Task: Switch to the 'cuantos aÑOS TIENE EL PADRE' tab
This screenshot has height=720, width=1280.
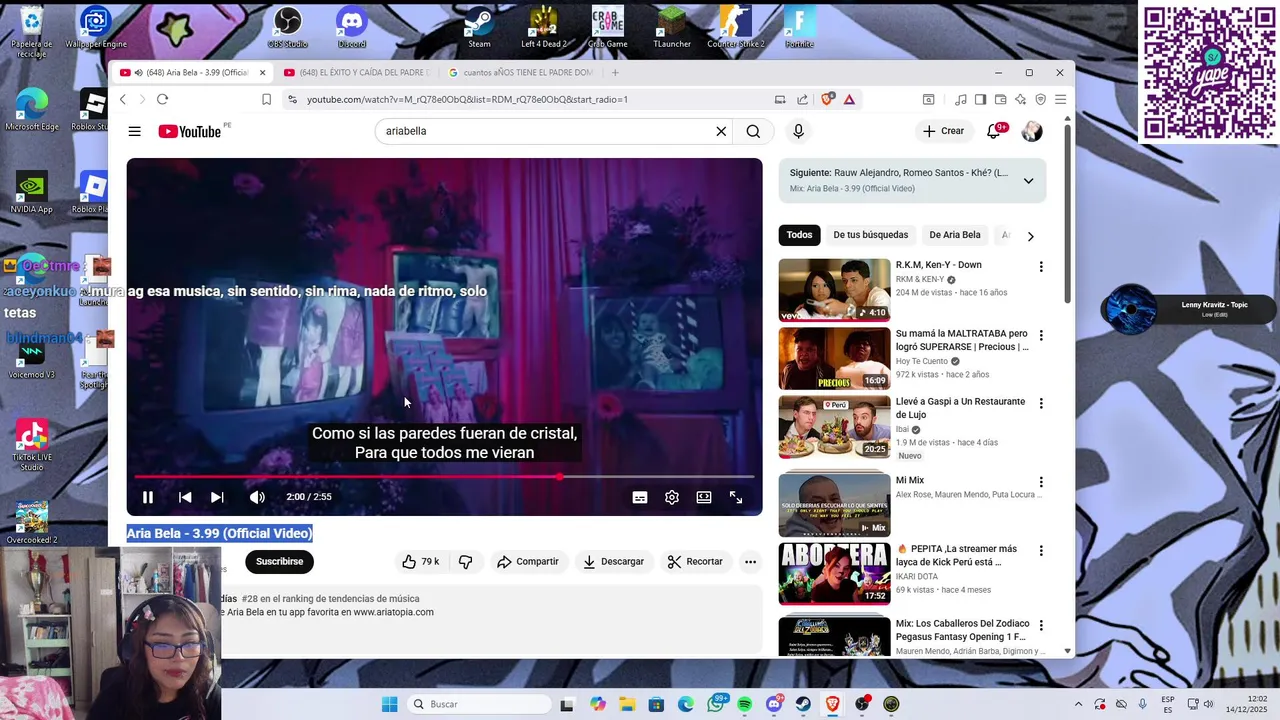Action: 522,73
